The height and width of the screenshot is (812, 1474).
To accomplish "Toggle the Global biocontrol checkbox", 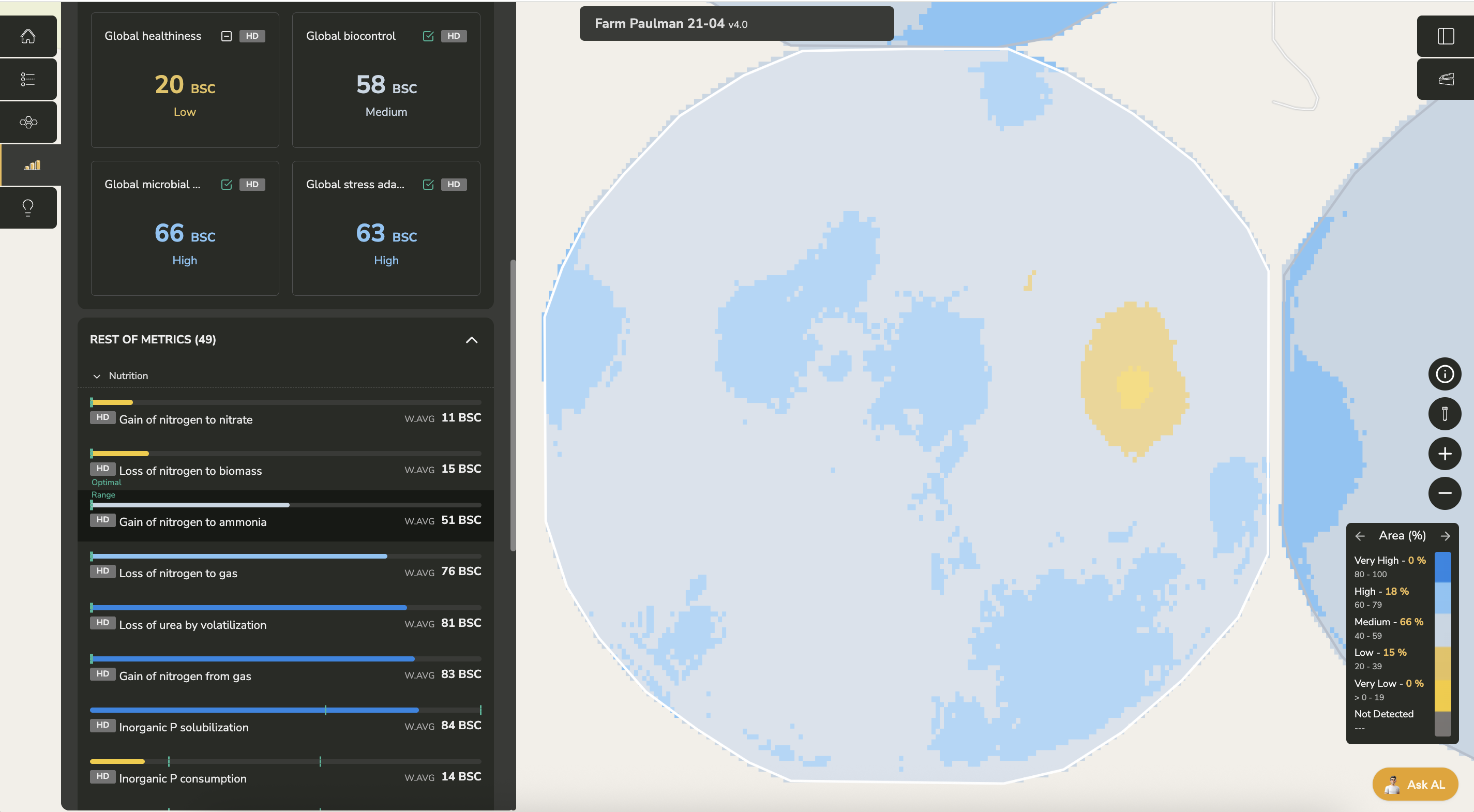I will point(428,36).
